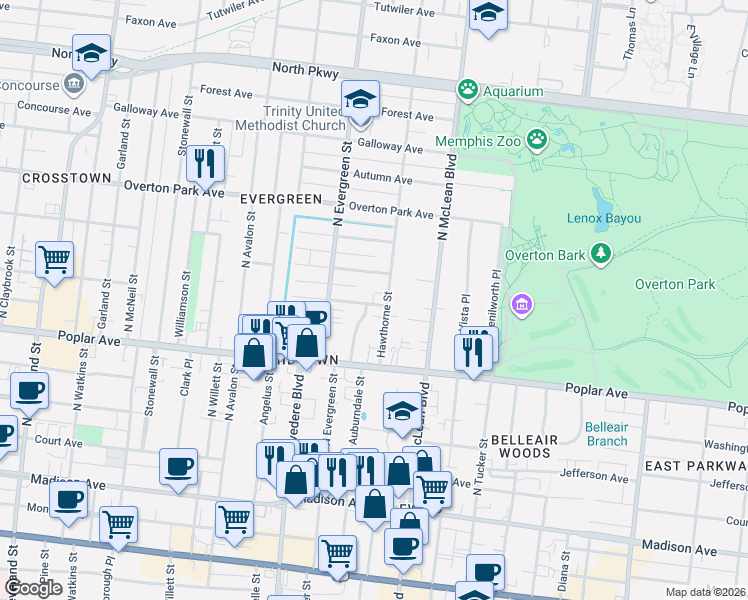Viewport: 748px width, 600px height.
Task: Open the shopping cart marker left of Madison Ave bottom-left
Action: tap(119, 528)
